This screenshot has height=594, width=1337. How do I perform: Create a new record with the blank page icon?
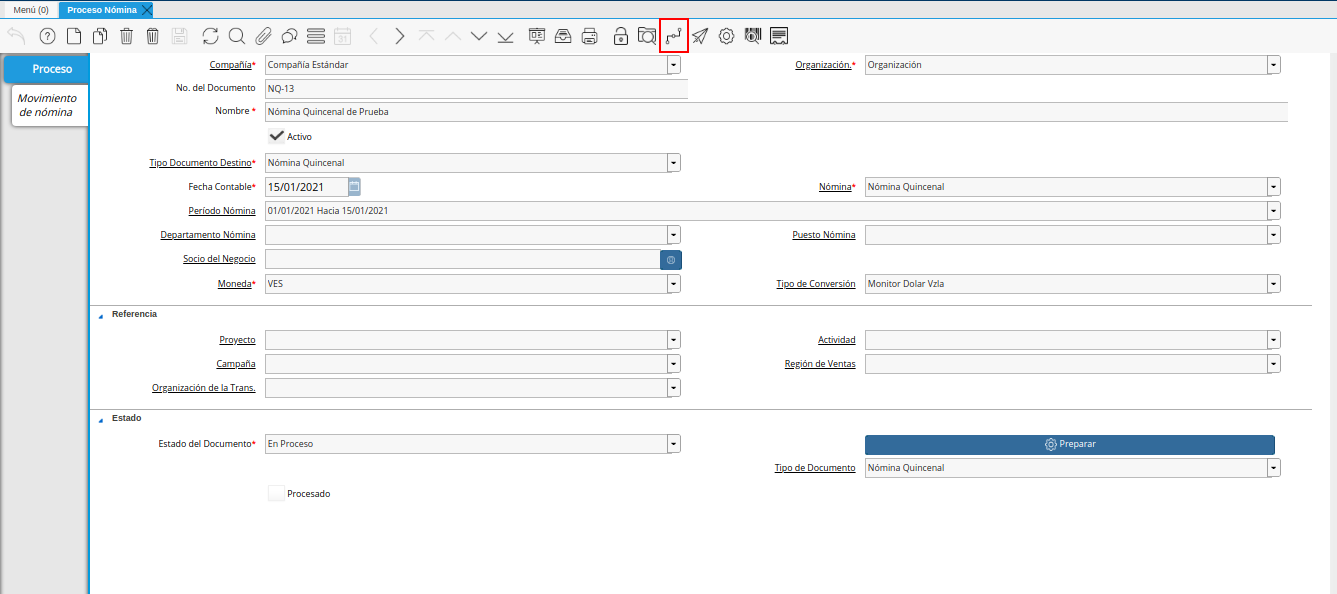(x=74, y=37)
